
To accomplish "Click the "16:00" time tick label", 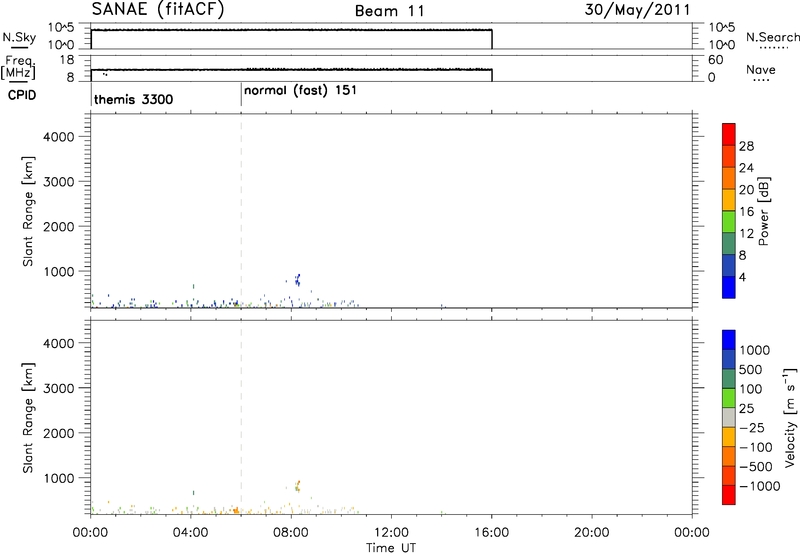I will (491, 533).
